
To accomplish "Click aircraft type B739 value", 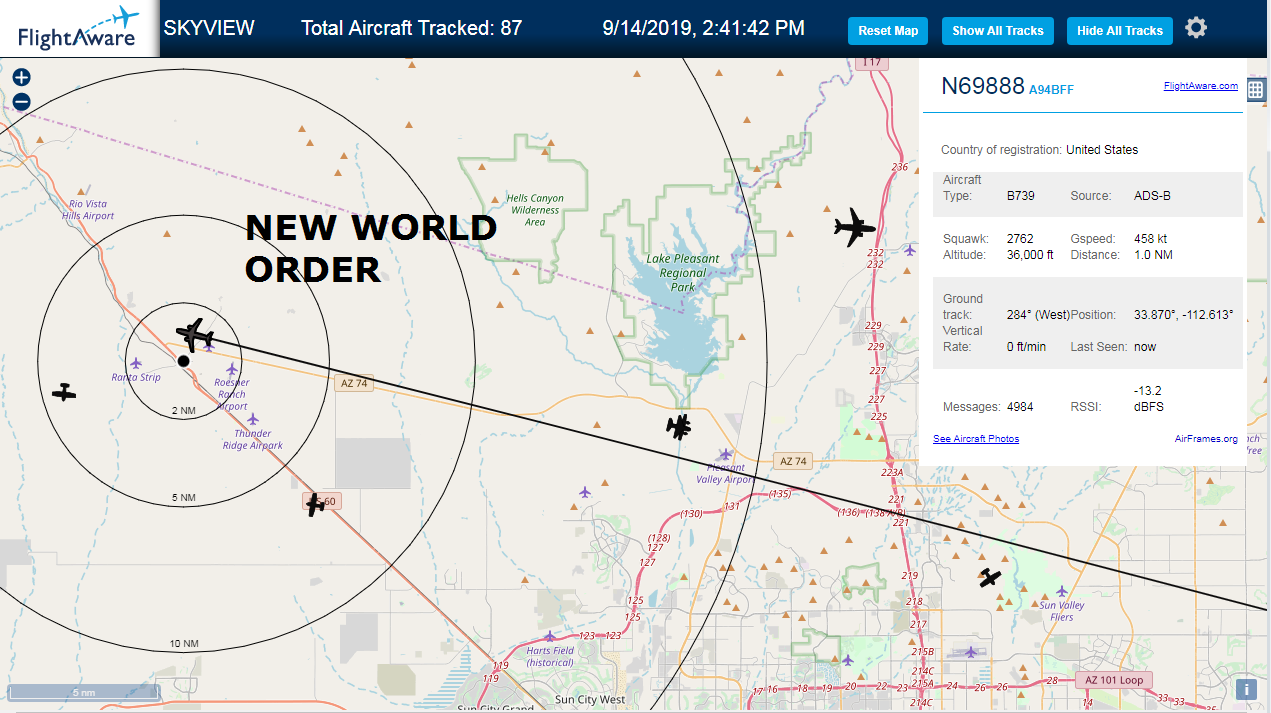I will tap(1020, 196).
